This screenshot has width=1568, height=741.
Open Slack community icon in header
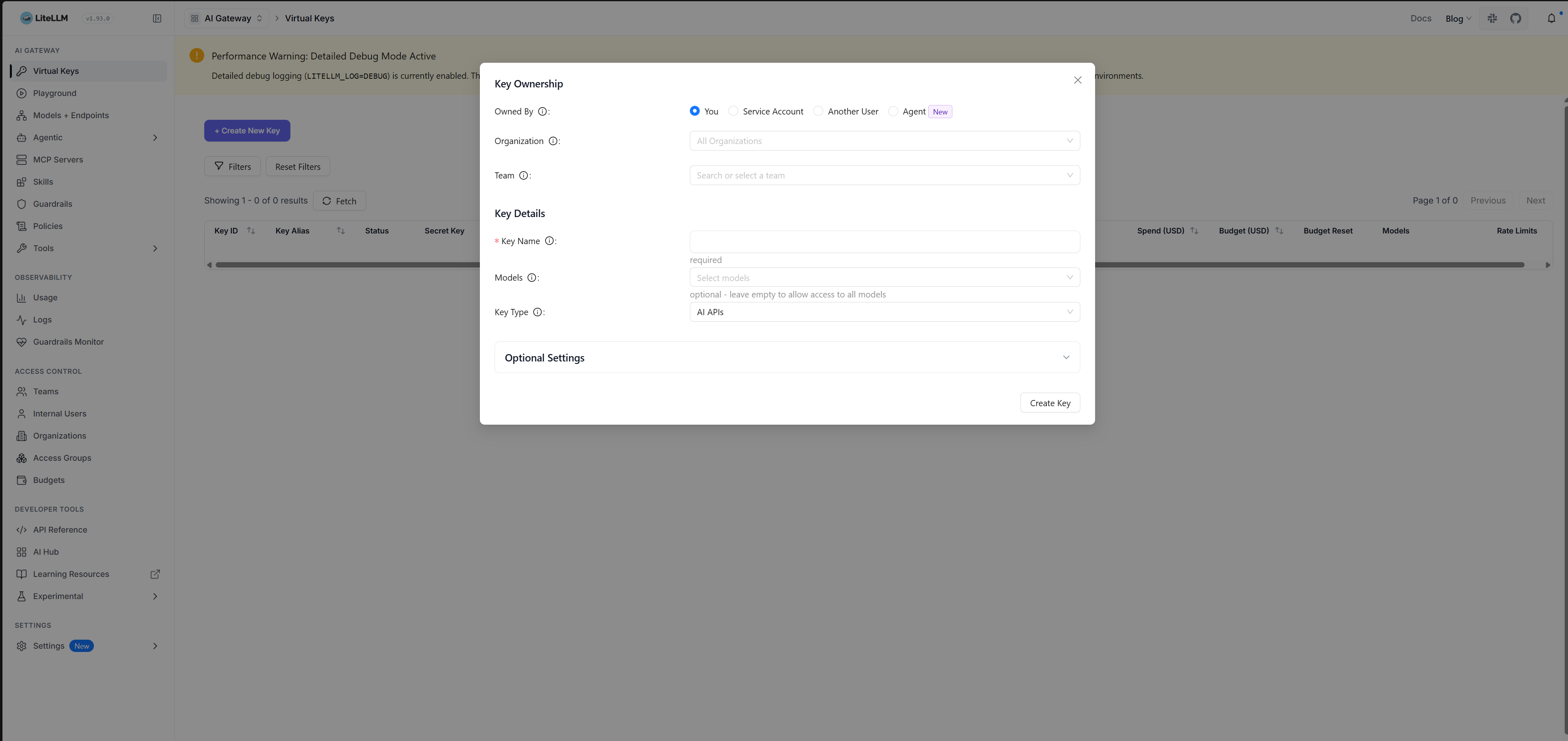[1493, 18]
